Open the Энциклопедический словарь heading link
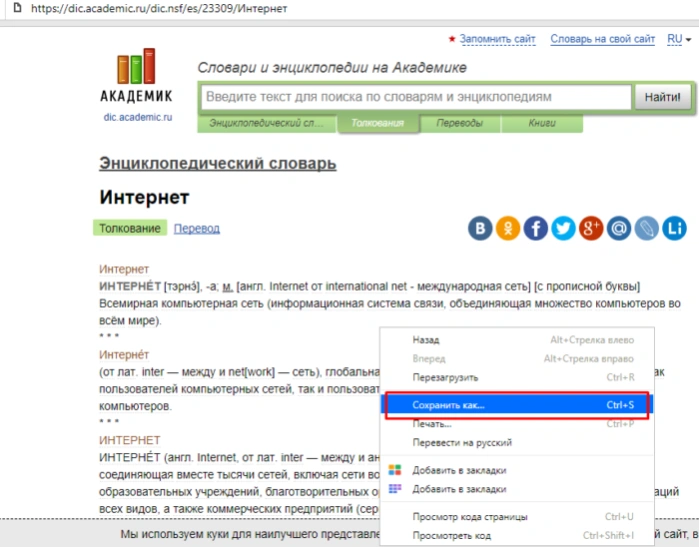The image size is (699, 547). tap(218, 163)
